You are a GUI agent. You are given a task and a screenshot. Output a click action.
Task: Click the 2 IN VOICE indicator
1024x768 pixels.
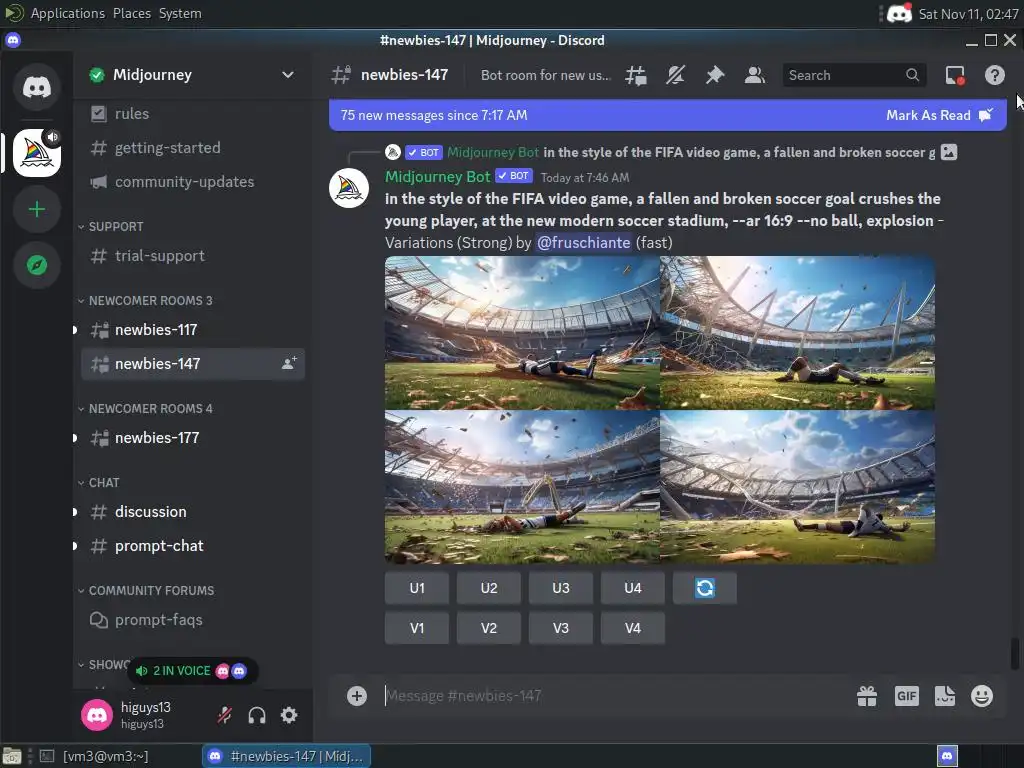point(193,671)
